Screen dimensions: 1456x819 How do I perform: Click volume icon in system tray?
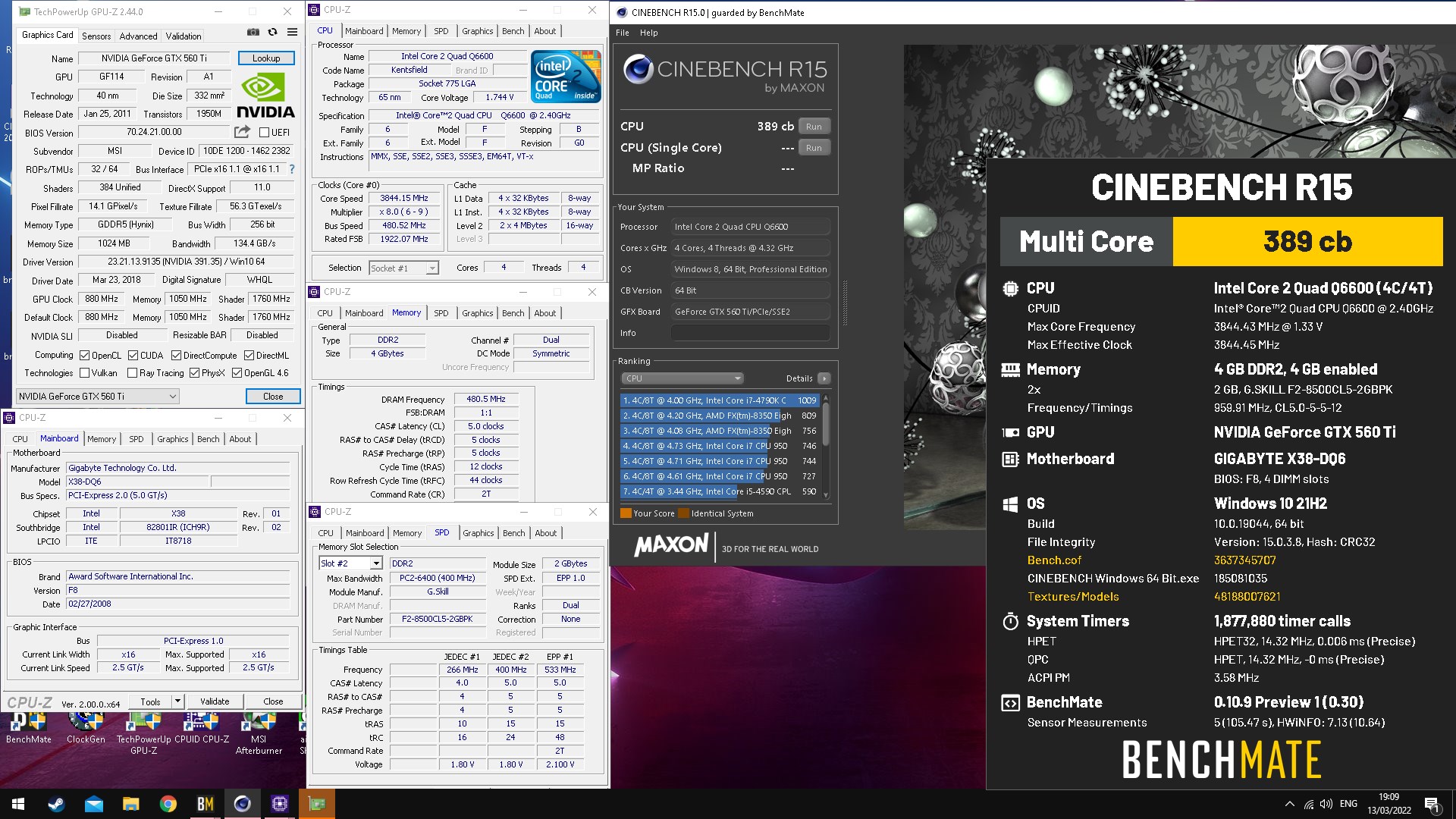click(x=1326, y=804)
